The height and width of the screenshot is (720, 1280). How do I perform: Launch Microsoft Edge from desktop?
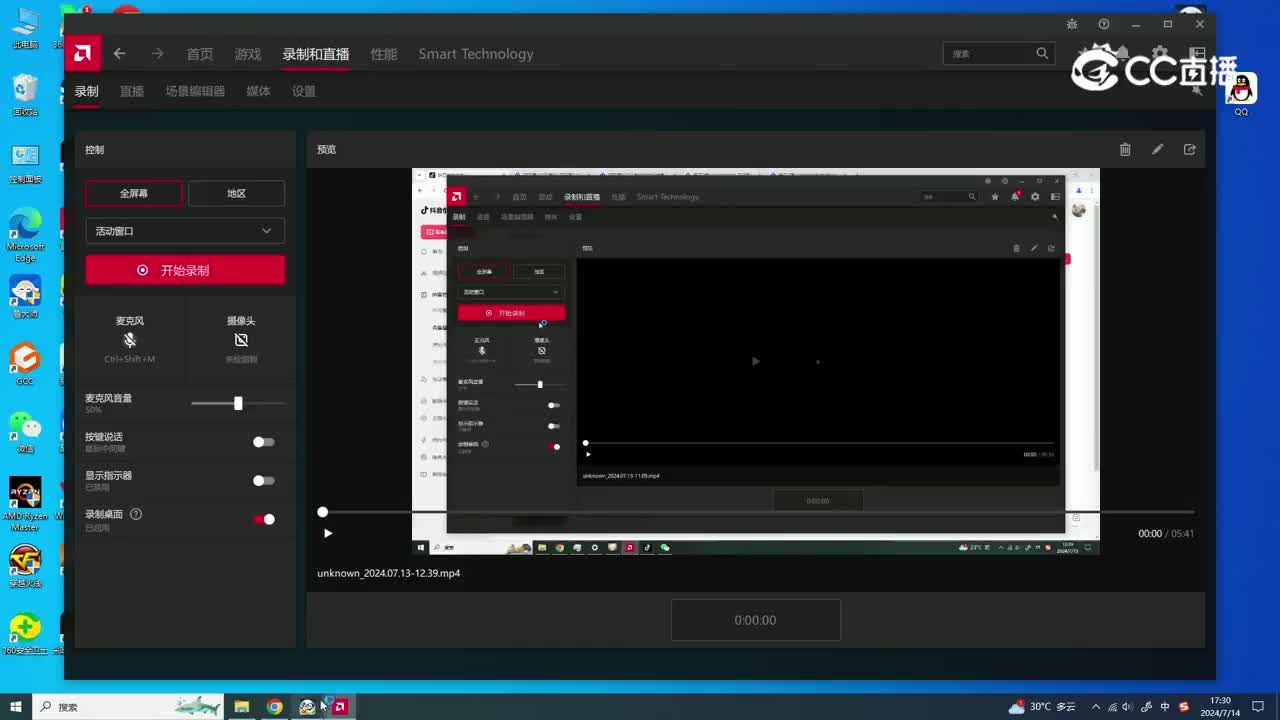pos(25,235)
